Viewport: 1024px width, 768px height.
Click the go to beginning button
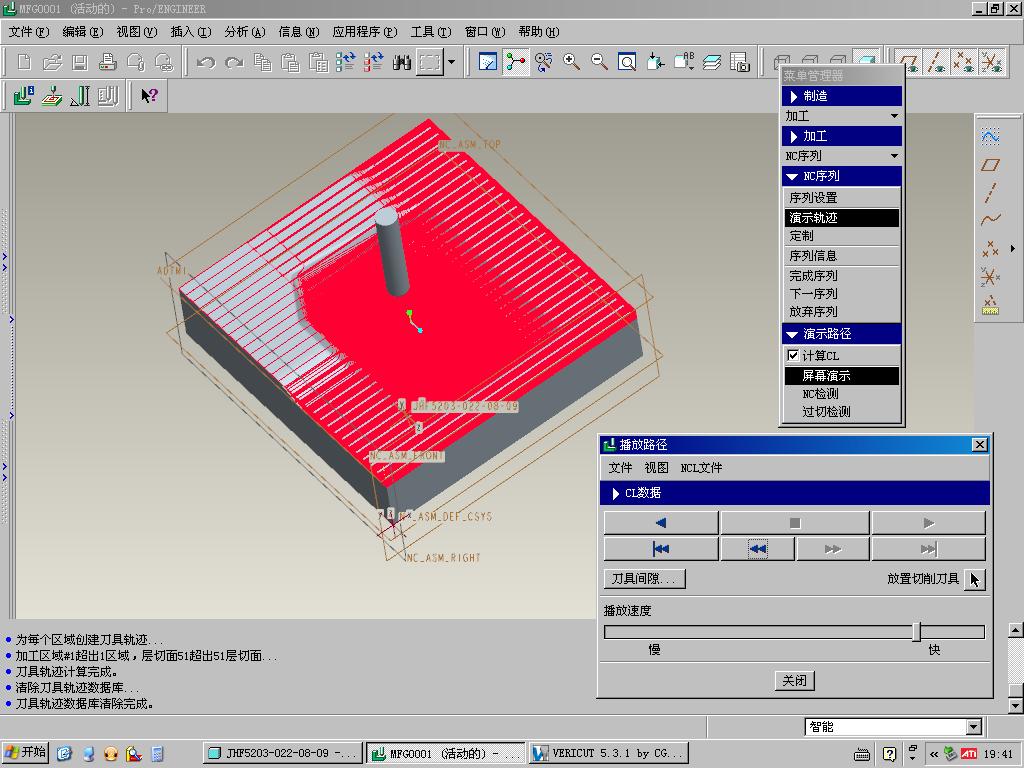(x=661, y=549)
